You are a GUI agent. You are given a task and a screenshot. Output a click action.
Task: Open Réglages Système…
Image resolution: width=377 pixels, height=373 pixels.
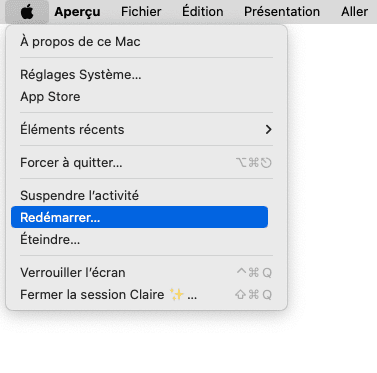pos(139,75)
